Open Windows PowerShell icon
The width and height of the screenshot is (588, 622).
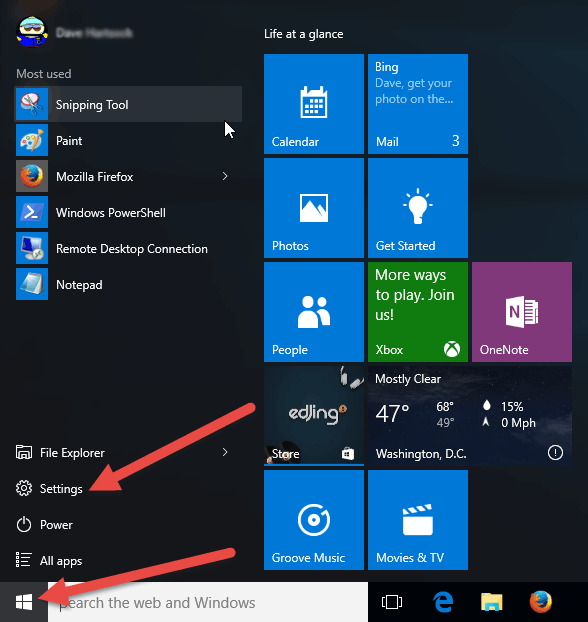(32, 212)
